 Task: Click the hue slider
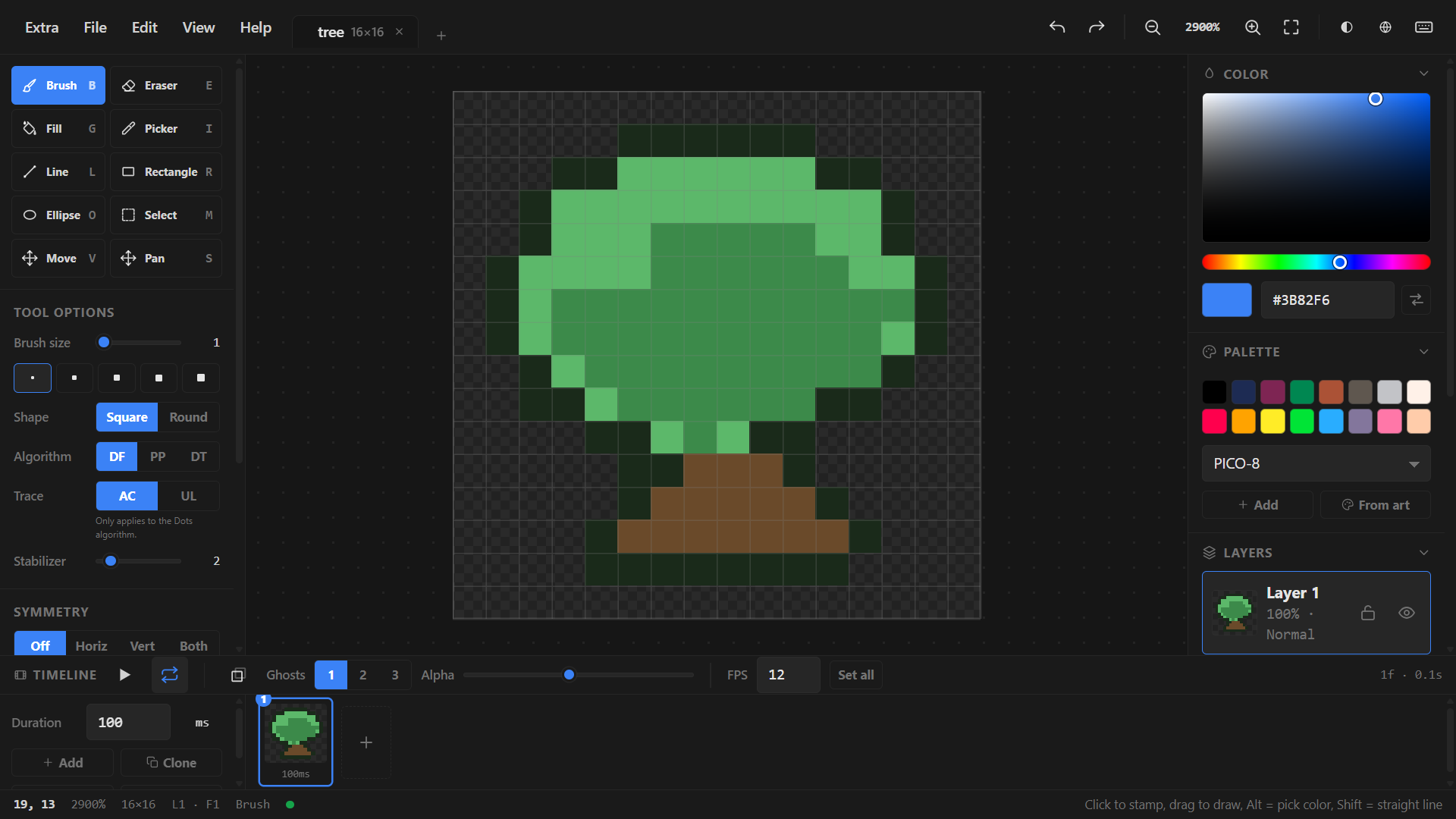(x=1316, y=262)
